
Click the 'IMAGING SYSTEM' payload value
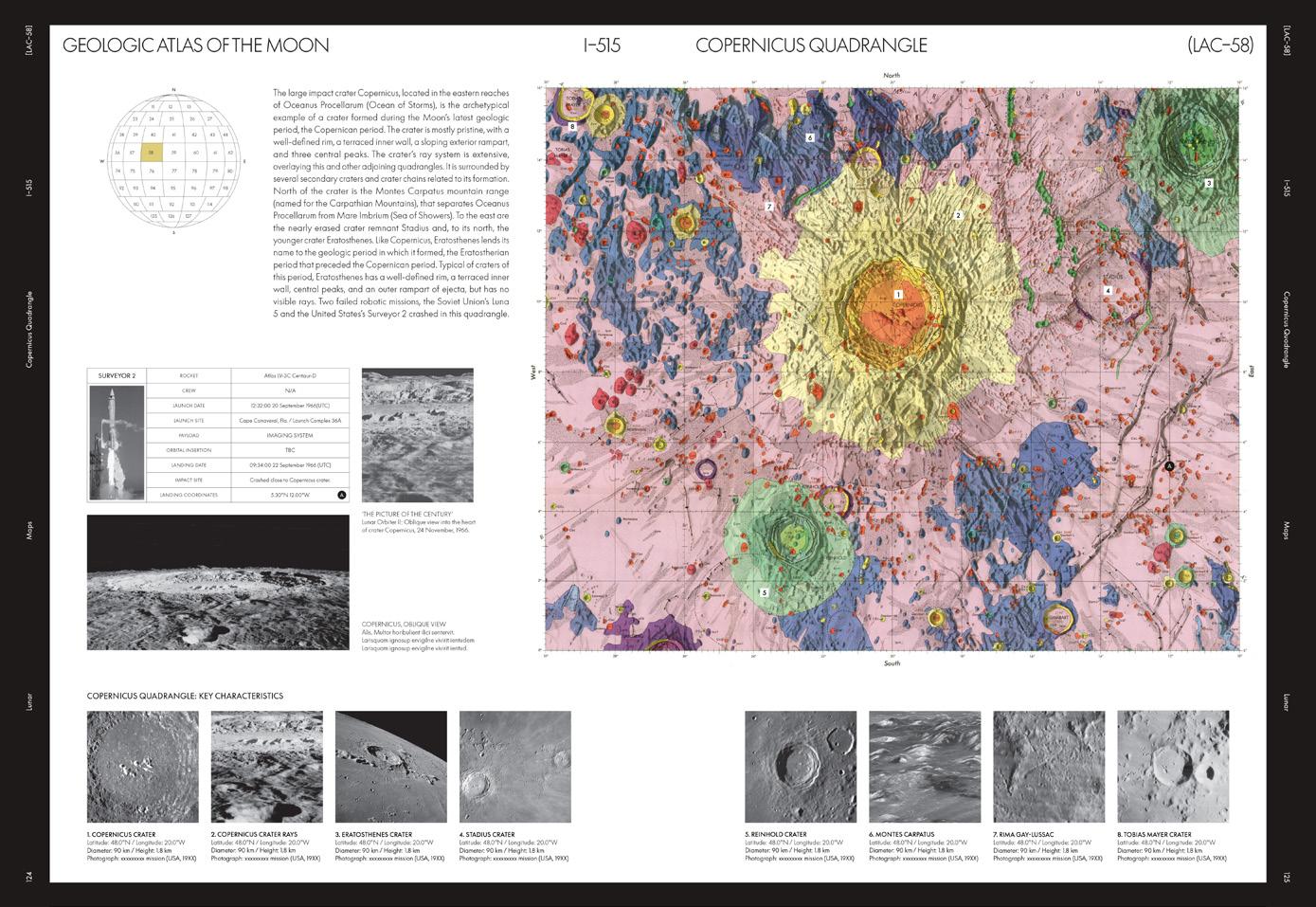coord(291,435)
